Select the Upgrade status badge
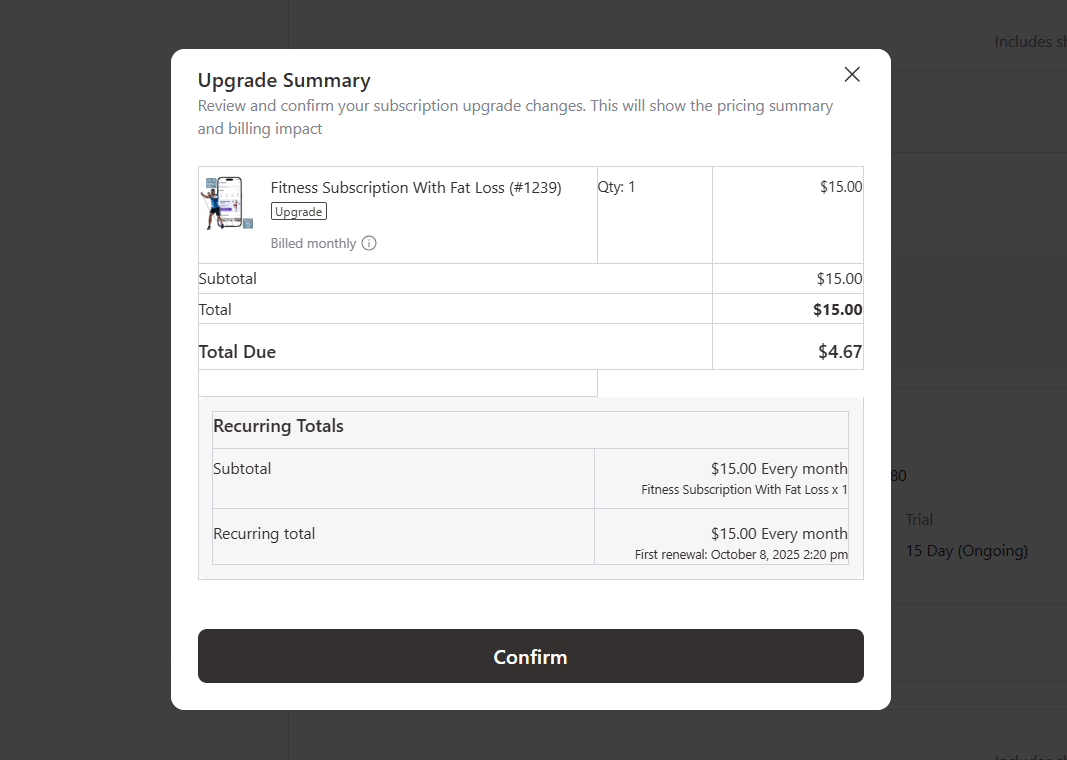 click(298, 211)
